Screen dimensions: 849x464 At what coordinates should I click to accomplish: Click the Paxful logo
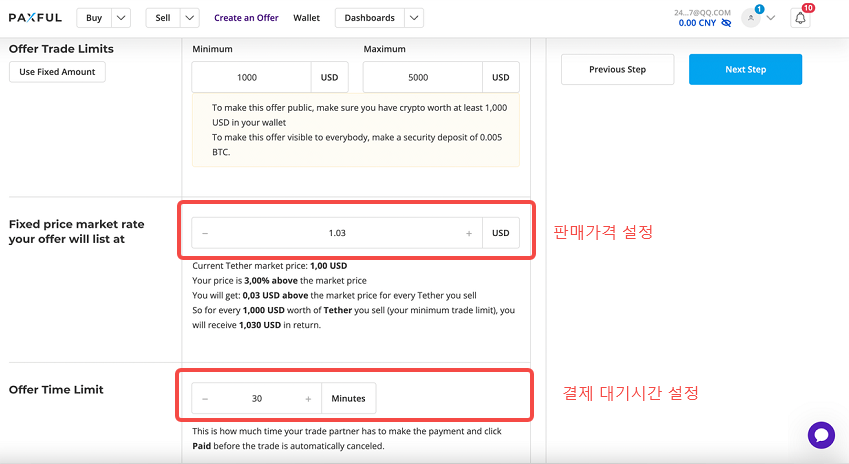pyautogui.click(x=35, y=18)
